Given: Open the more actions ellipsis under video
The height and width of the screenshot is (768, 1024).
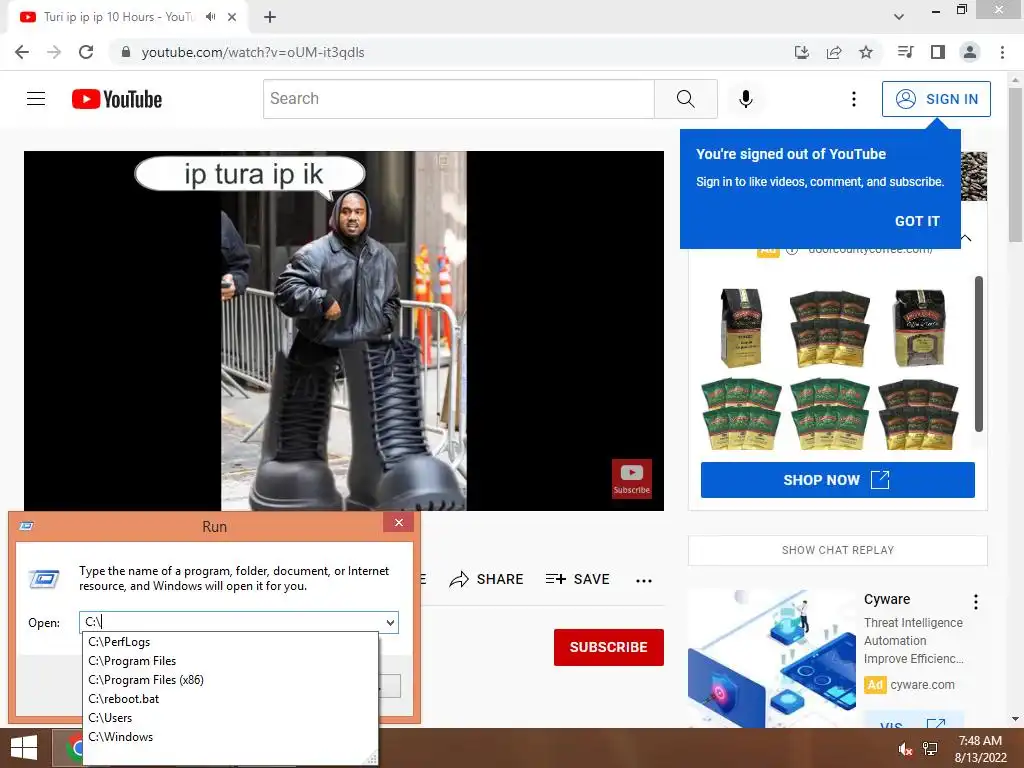Looking at the screenshot, I should pos(644,580).
